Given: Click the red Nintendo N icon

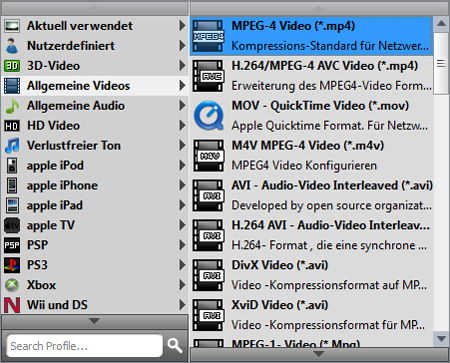Looking at the screenshot, I should click(12, 305).
